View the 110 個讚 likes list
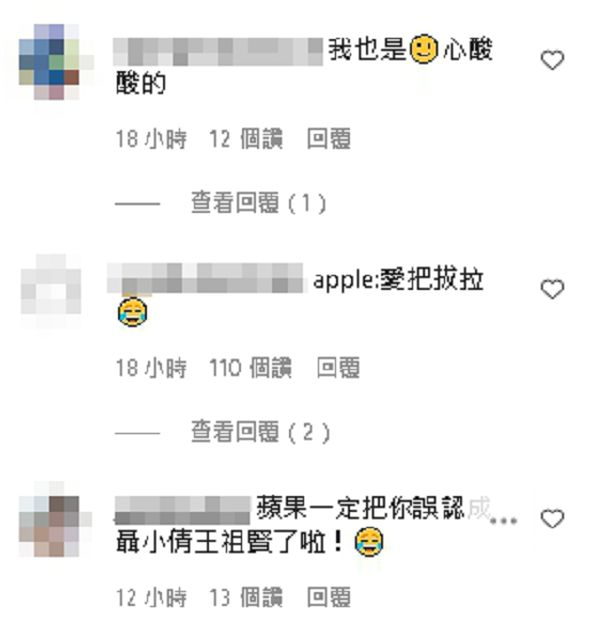 click(250, 368)
